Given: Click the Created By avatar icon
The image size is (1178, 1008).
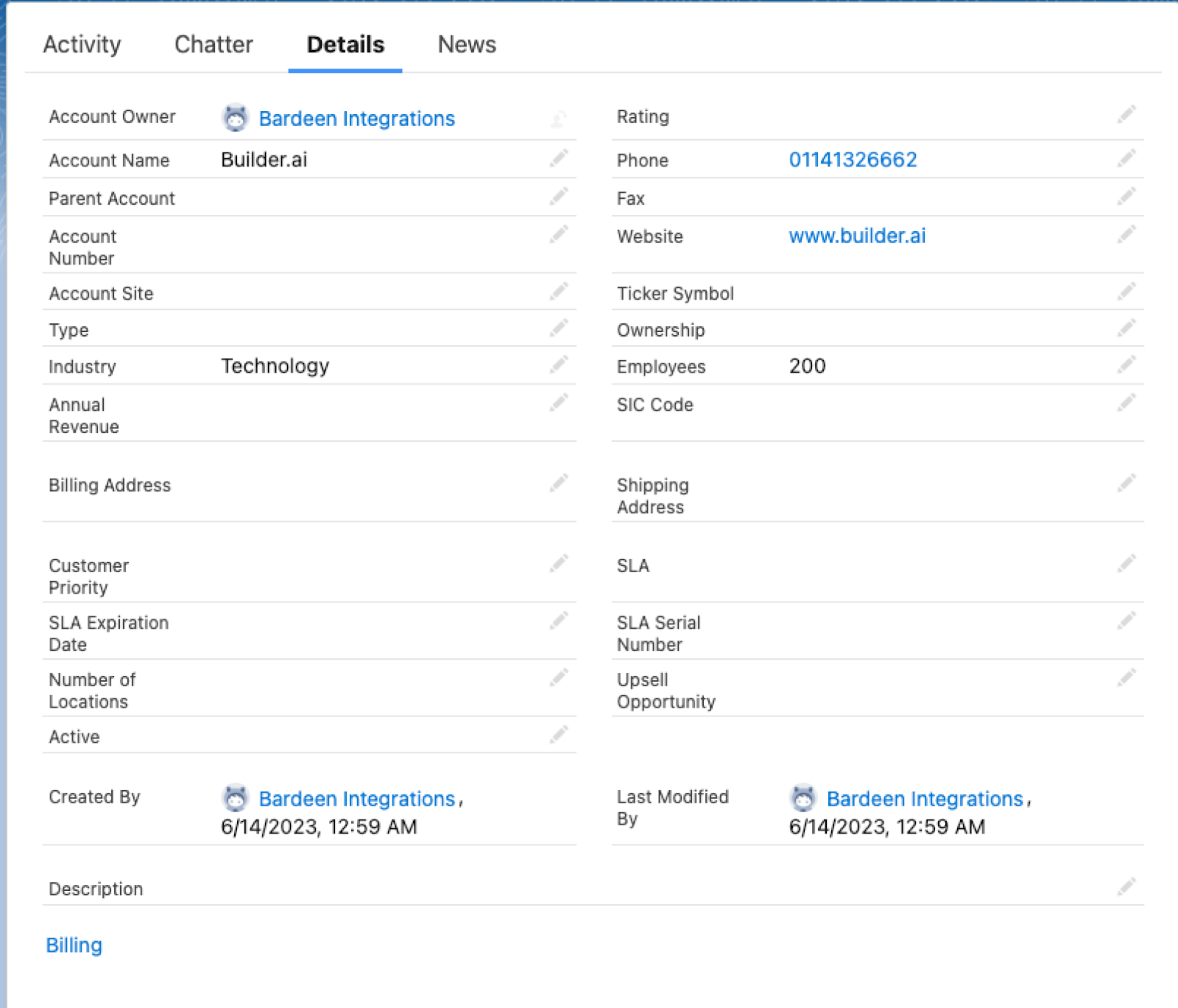Looking at the screenshot, I should click(236, 798).
